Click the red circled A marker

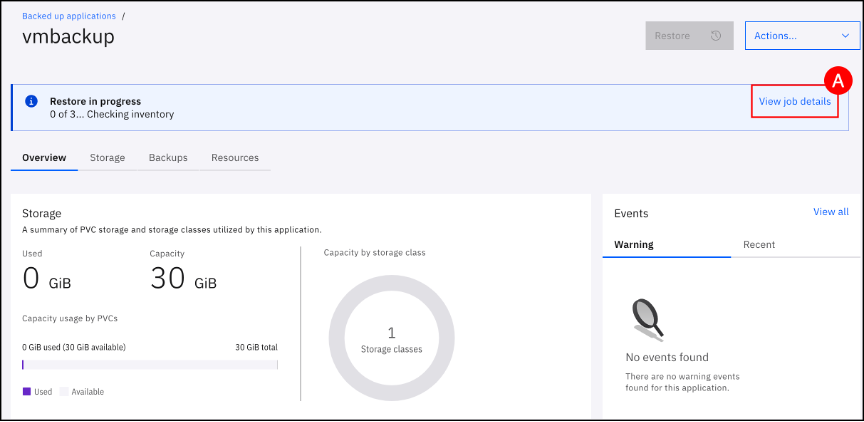(836, 80)
